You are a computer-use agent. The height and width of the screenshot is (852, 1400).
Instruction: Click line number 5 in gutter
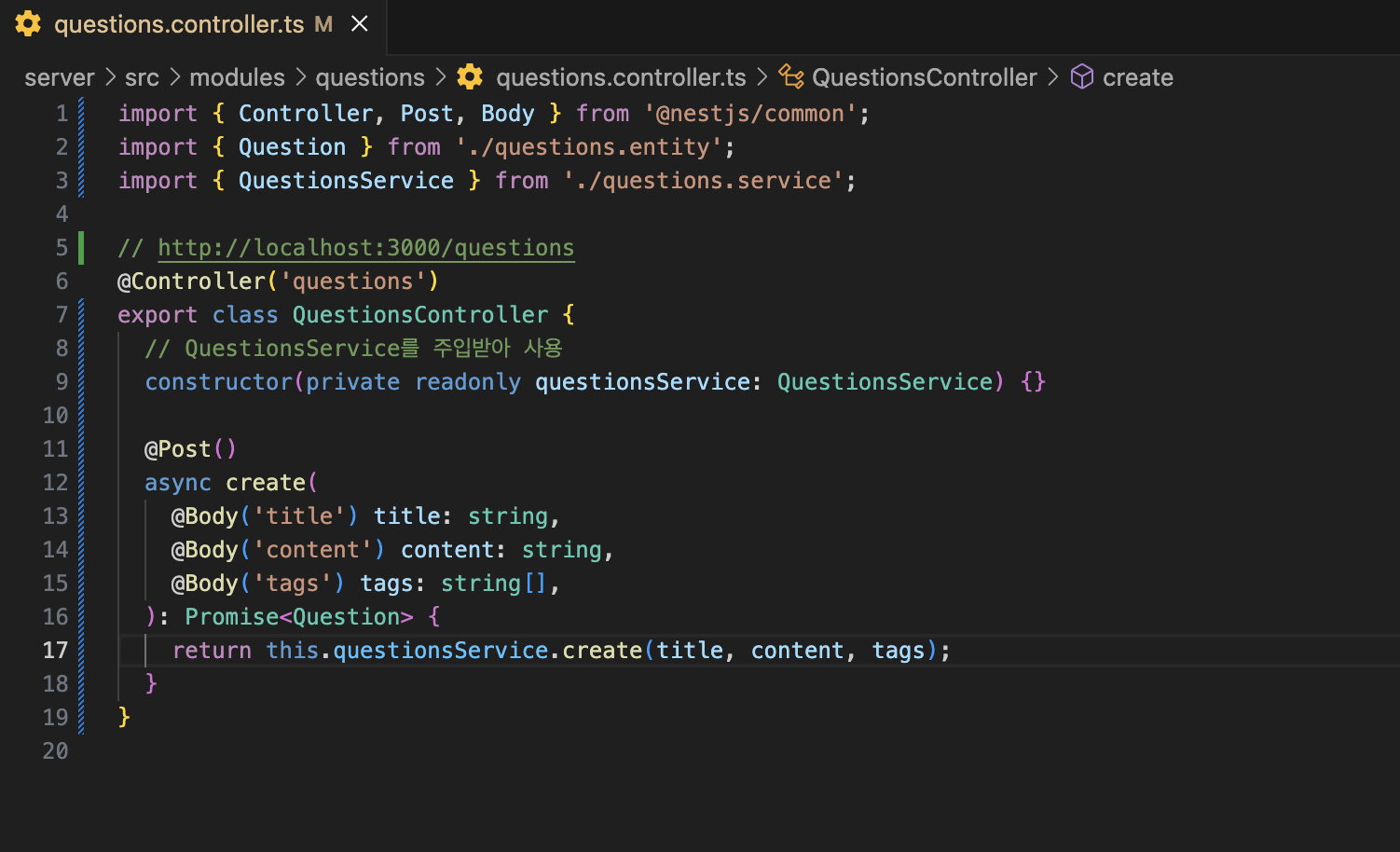pyautogui.click(x=62, y=248)
